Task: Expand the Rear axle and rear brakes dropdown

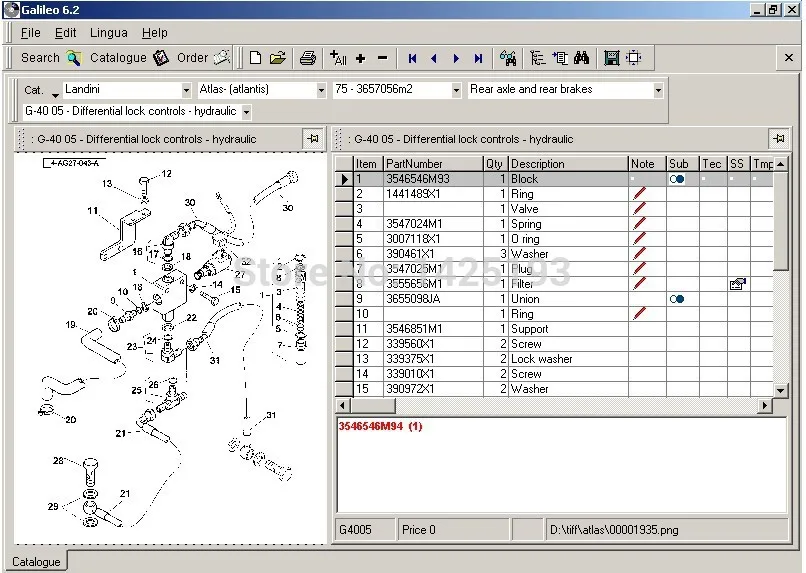Action: (x=658, y=90)
